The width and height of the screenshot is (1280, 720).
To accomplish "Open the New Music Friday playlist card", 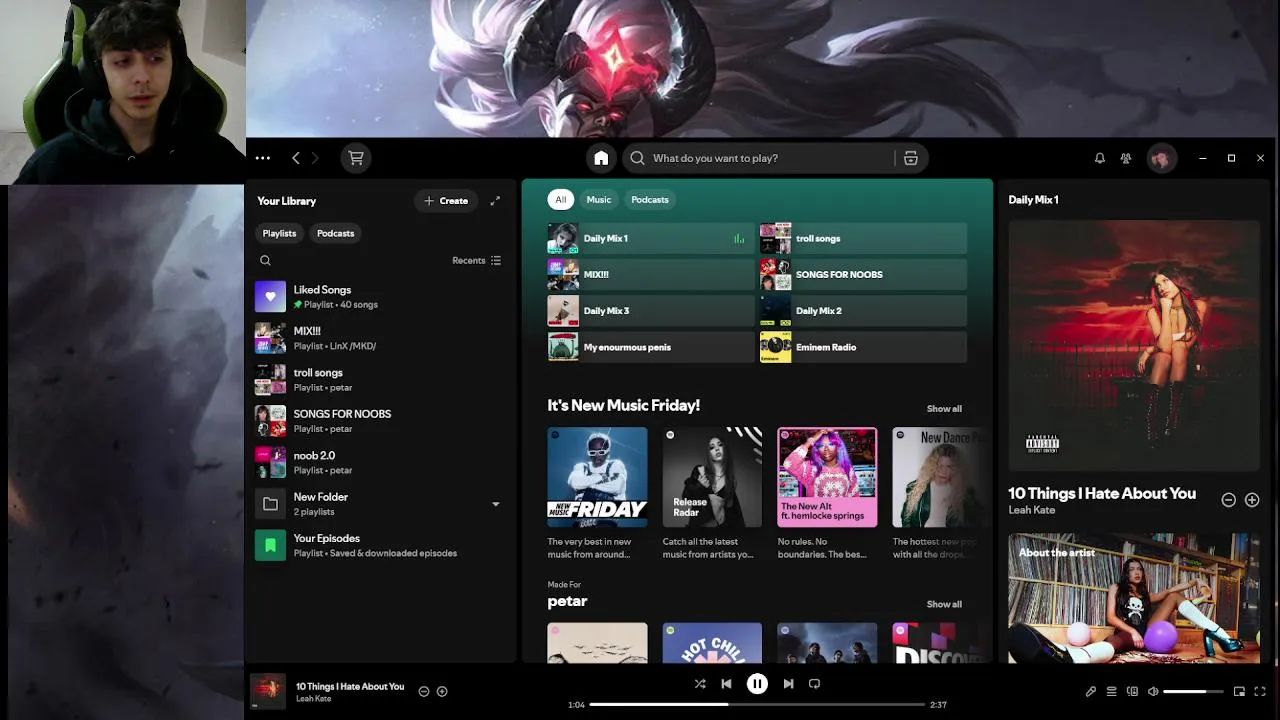I will [597, 494].
